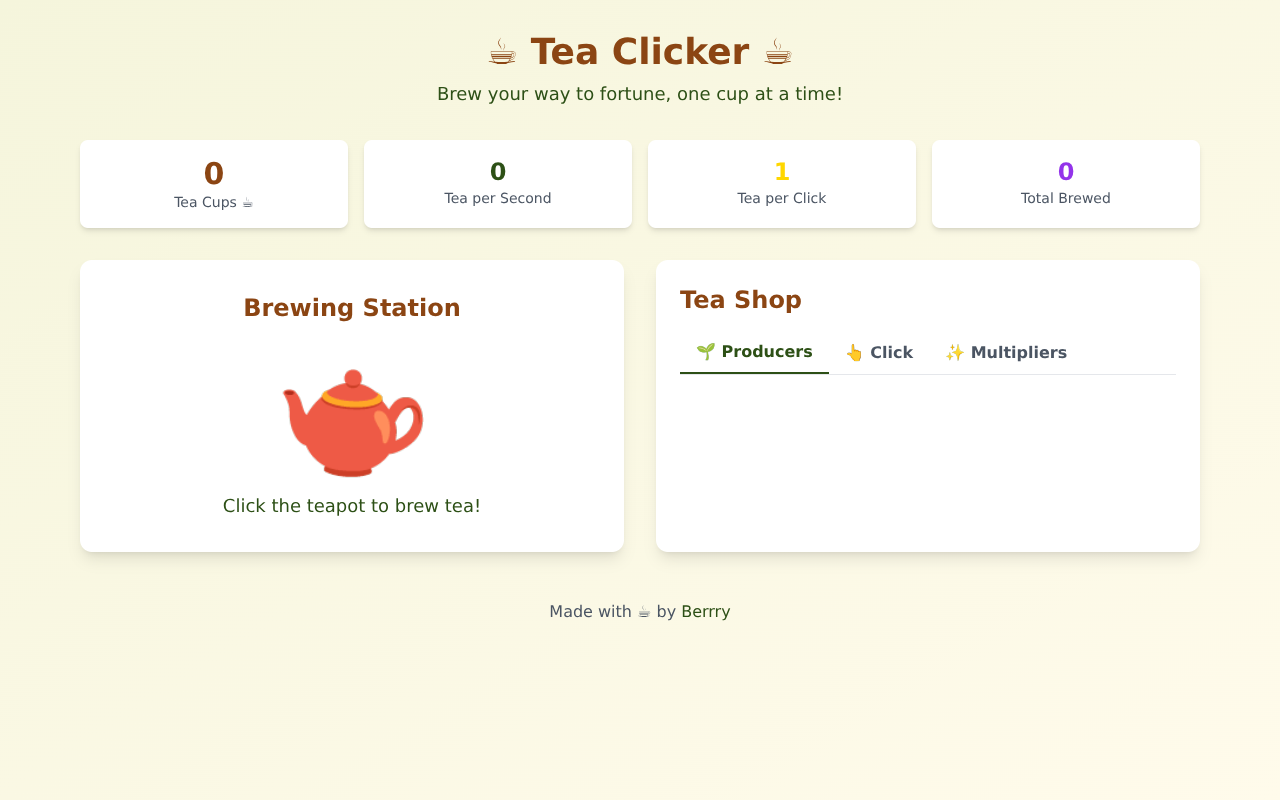Image resolution: width=1280 pixels, height=800 pixels.
Task: Click the purple Total Brewed number
Action: tap(1065, 170)
